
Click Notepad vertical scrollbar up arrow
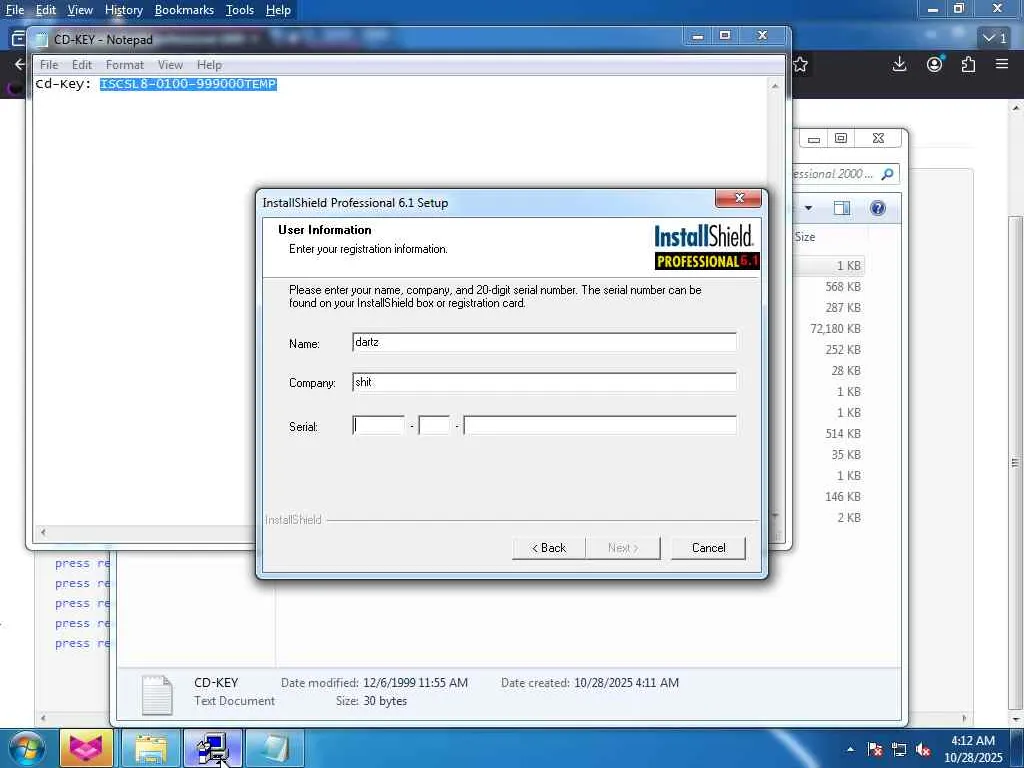775,86
